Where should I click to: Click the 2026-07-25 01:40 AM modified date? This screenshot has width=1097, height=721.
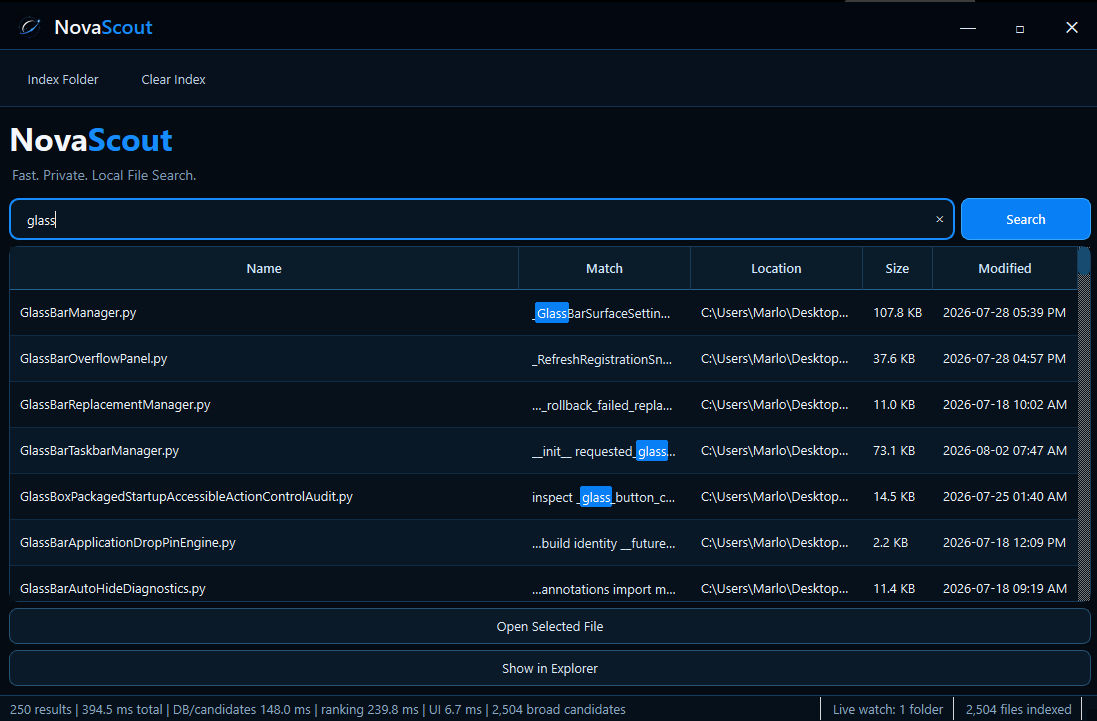coord(1005,497)
